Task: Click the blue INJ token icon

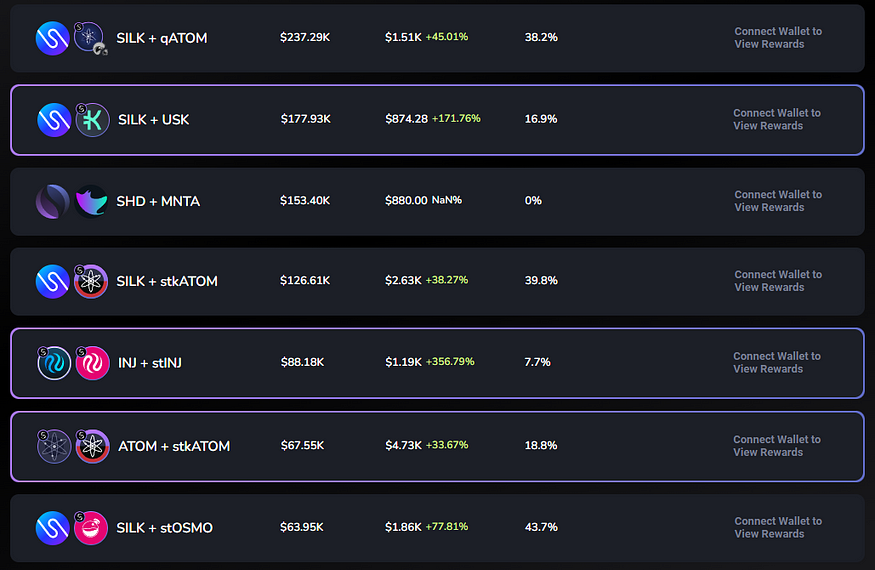Action: coord(54,363)
